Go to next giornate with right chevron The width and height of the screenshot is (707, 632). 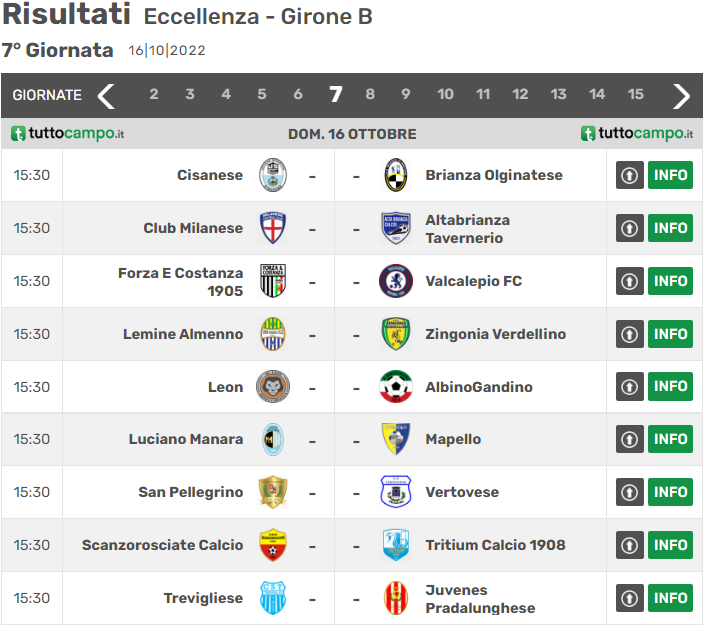[682, 95]
